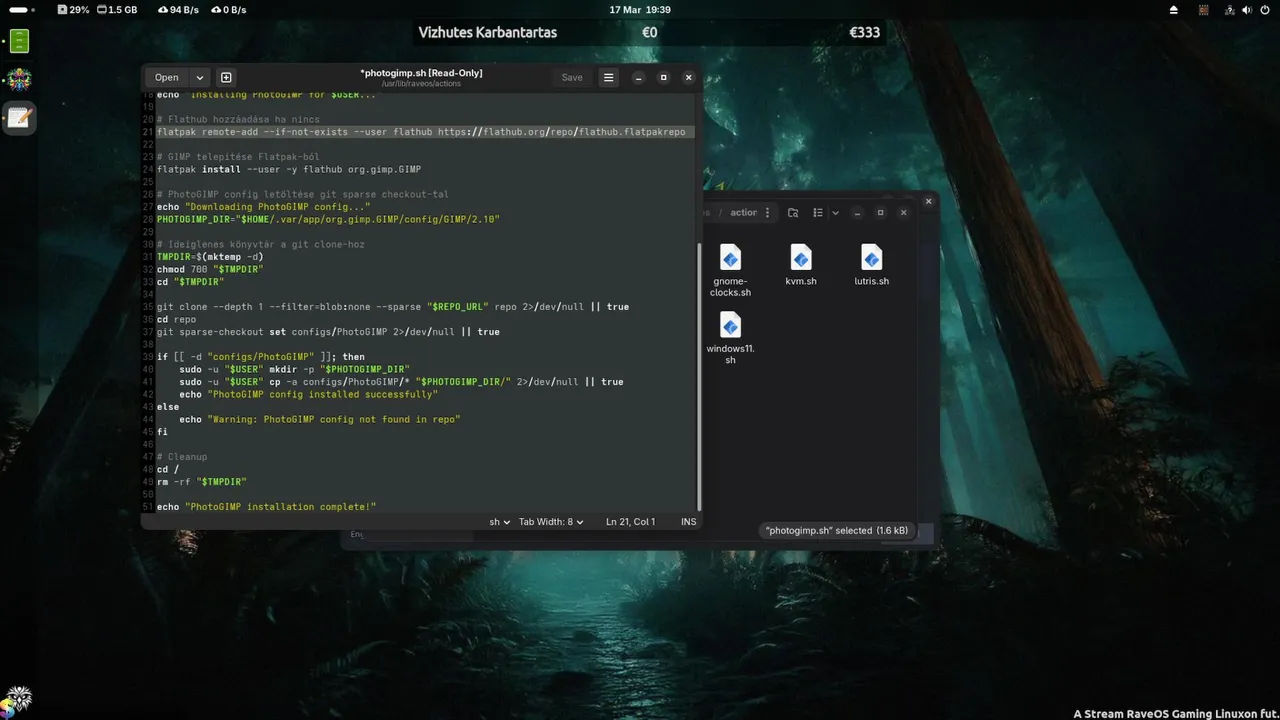The height and width of the screenshot is (720, 1280).
Task: Click the 'flatpak install --user -y flathub' line
Action: [x=289, y=169]
